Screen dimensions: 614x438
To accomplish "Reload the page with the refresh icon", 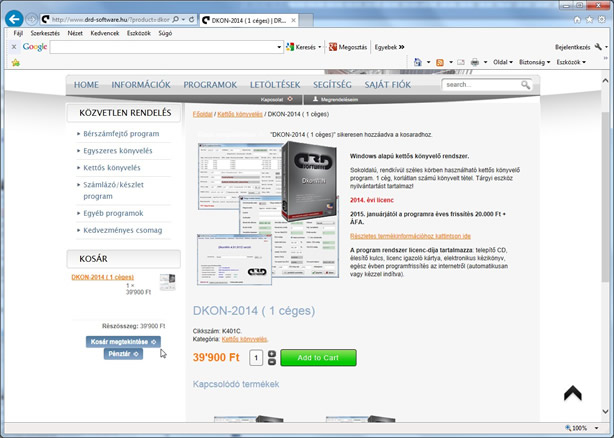I will tap(191, 19).
